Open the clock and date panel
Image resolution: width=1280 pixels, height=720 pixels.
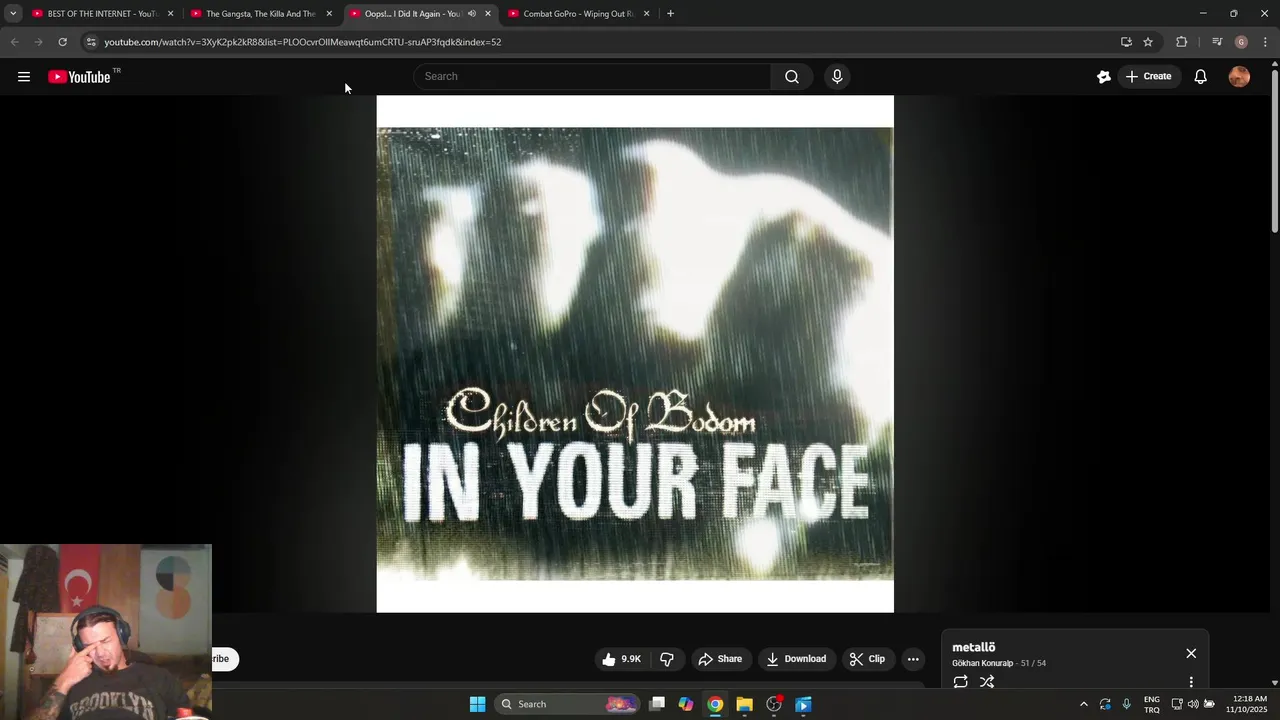tap(1246, 704)
